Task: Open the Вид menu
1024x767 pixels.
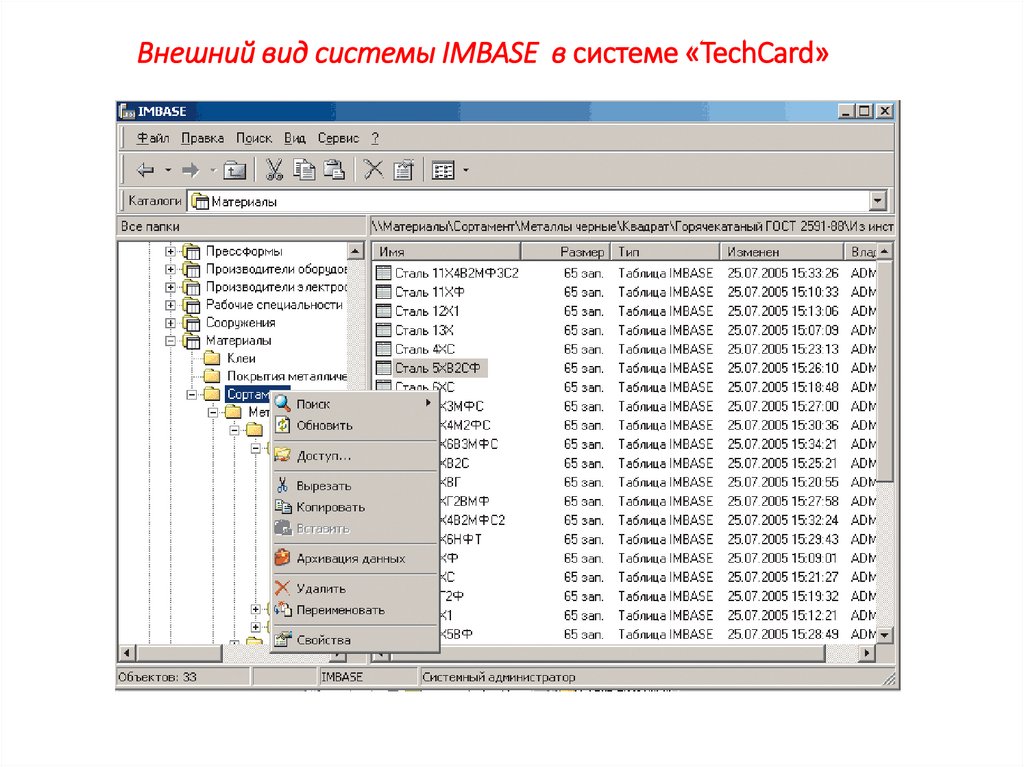Action: (295, 139)
